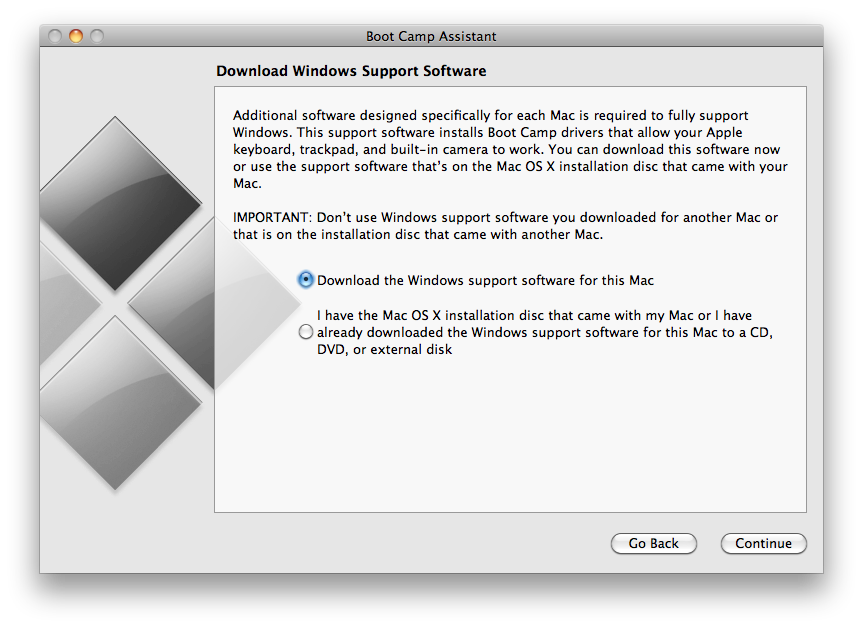This screenshot has height=628, width=863.
Task: Select Download the Windows support software option
Action: click(x=305, y=280)
